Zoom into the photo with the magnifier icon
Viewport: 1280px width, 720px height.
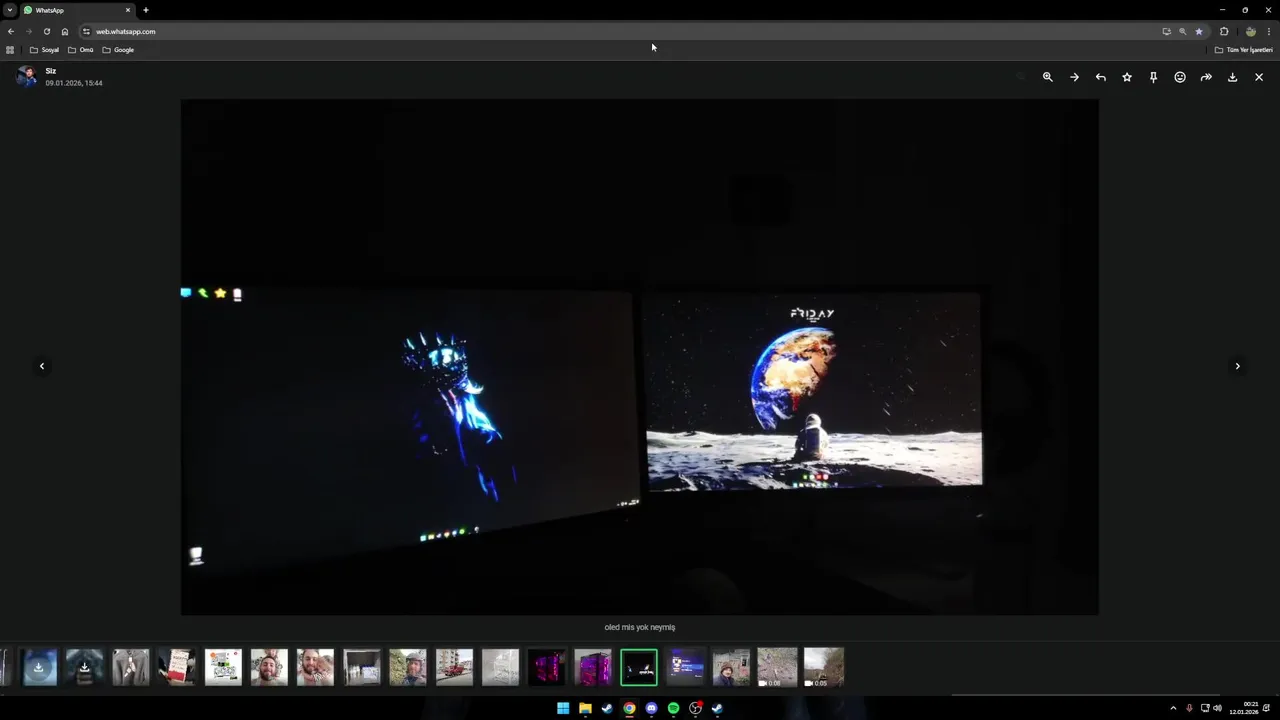(x=1048, y=77)
